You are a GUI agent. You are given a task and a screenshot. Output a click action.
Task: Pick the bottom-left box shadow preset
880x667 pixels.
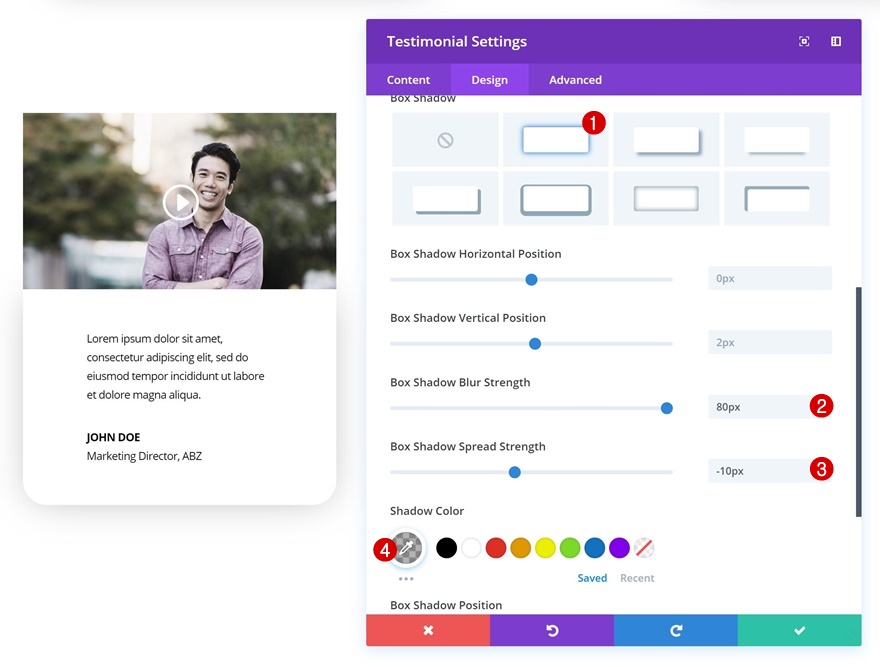point(445,198)
